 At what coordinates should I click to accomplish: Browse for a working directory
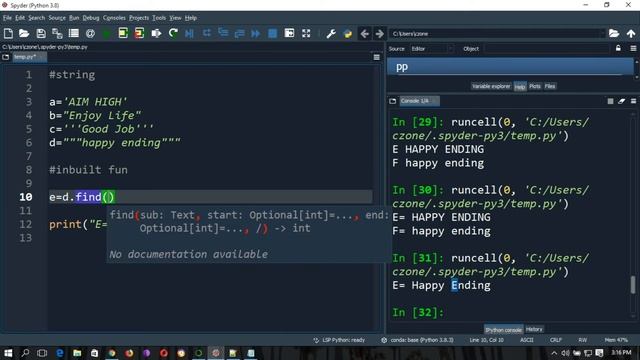click(614, 33)
